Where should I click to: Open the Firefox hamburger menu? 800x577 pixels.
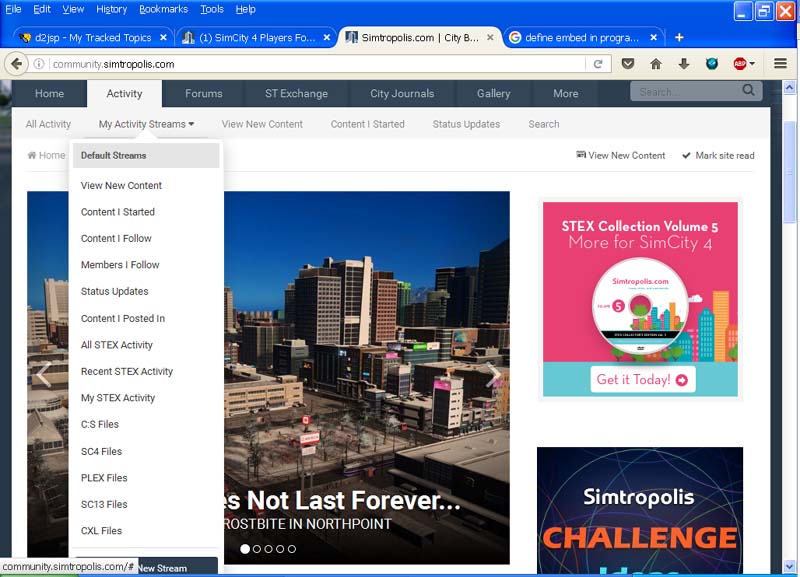(x=780, y=64)
